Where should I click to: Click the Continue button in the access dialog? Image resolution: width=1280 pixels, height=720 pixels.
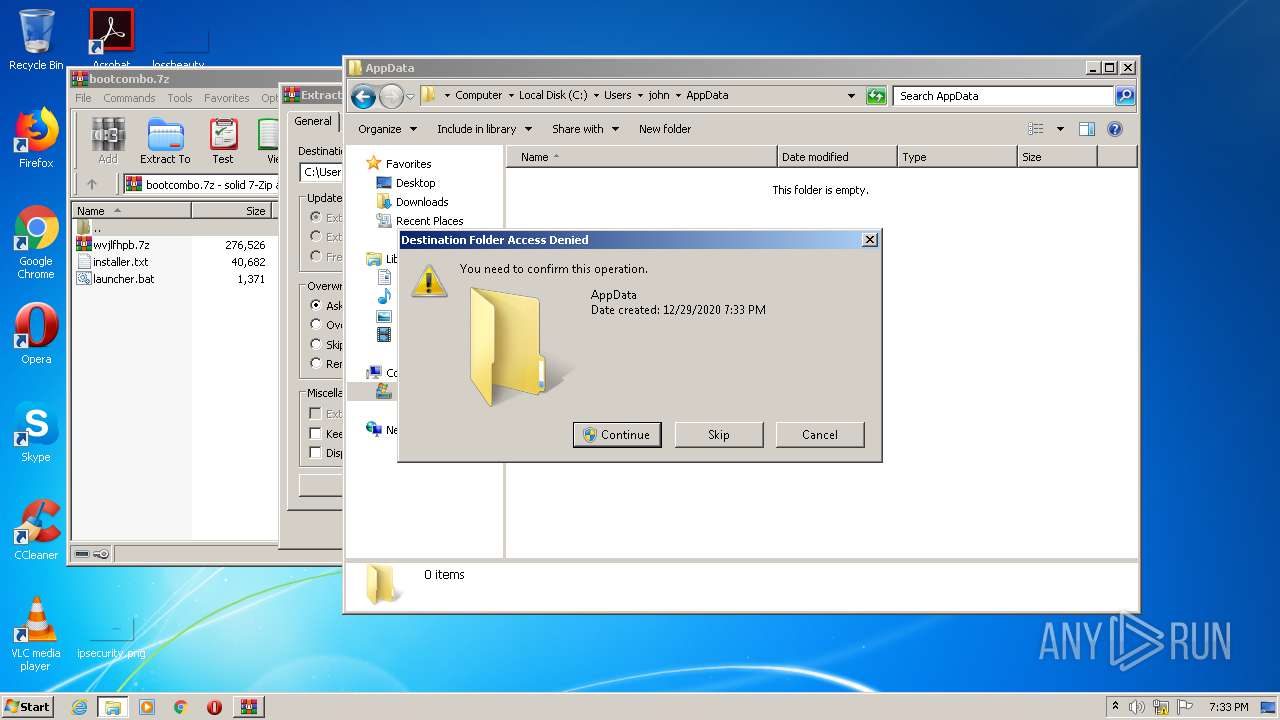[617, 434]
